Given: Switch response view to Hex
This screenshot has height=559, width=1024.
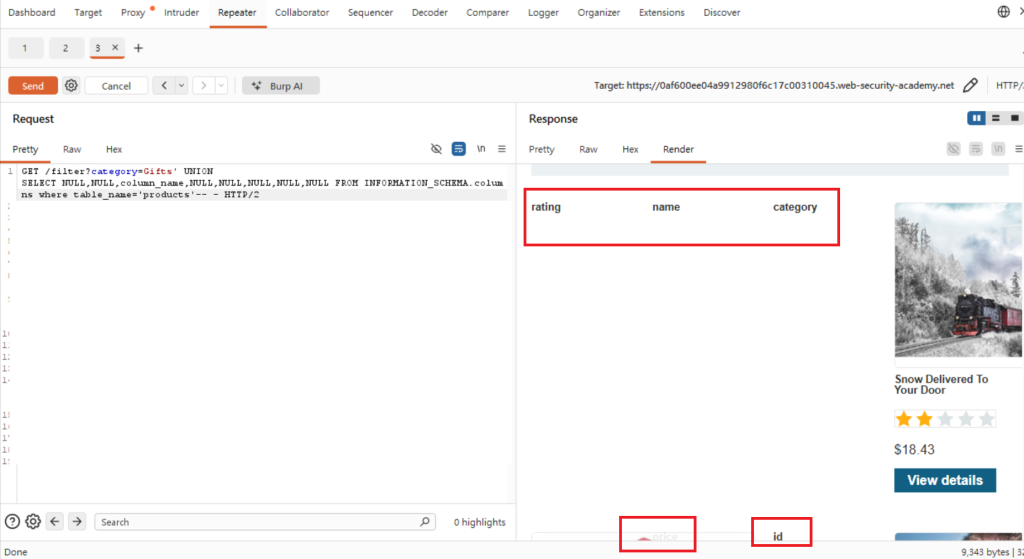Looking at the screenshot, I should click(x=630, y=150).
